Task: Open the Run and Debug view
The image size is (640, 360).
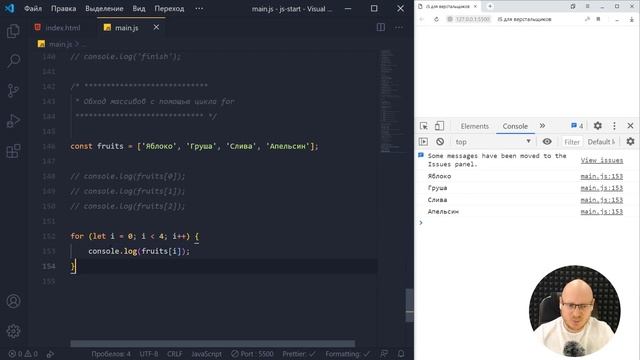Action: [13, 121]
